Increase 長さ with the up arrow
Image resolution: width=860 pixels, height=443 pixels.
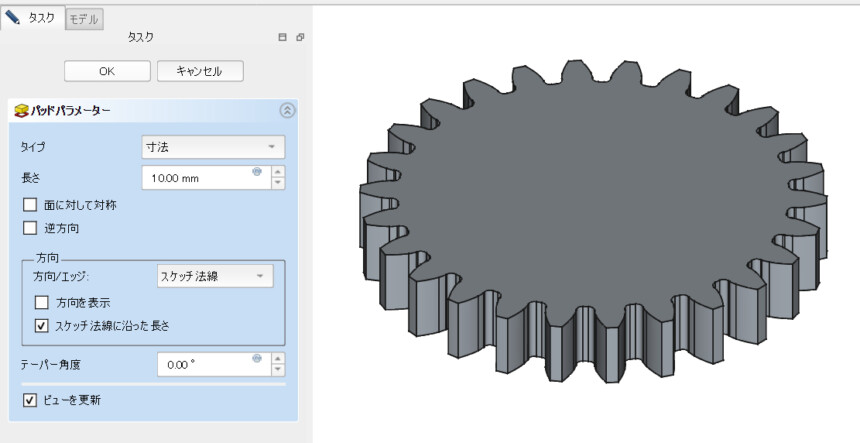pos(278,172)
